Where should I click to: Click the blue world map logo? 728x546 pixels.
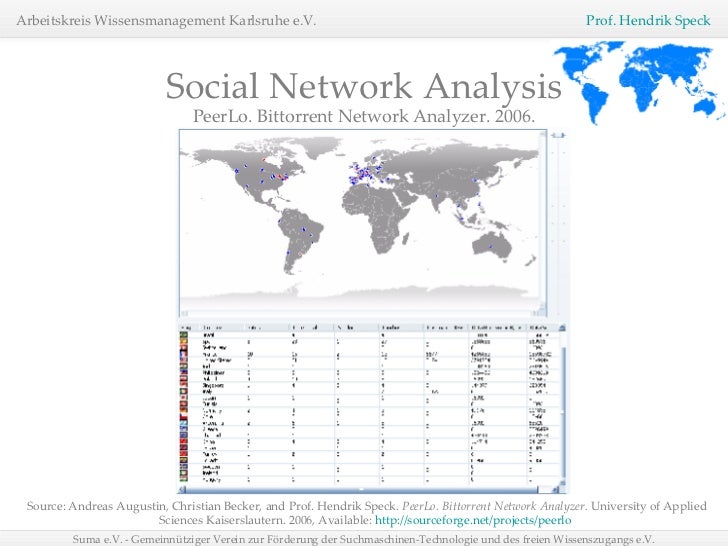click(639, 83)
